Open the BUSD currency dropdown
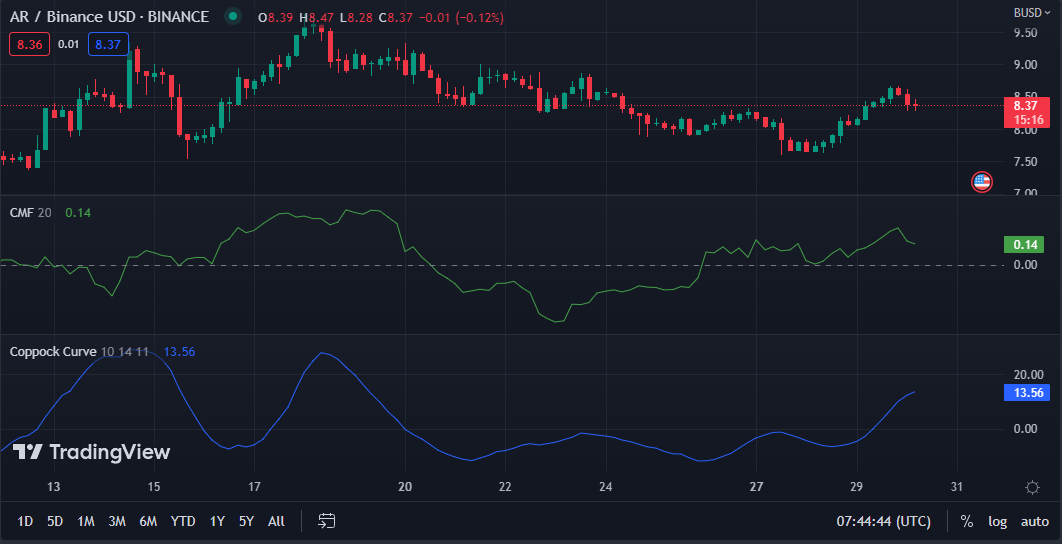 point(1032,13)
